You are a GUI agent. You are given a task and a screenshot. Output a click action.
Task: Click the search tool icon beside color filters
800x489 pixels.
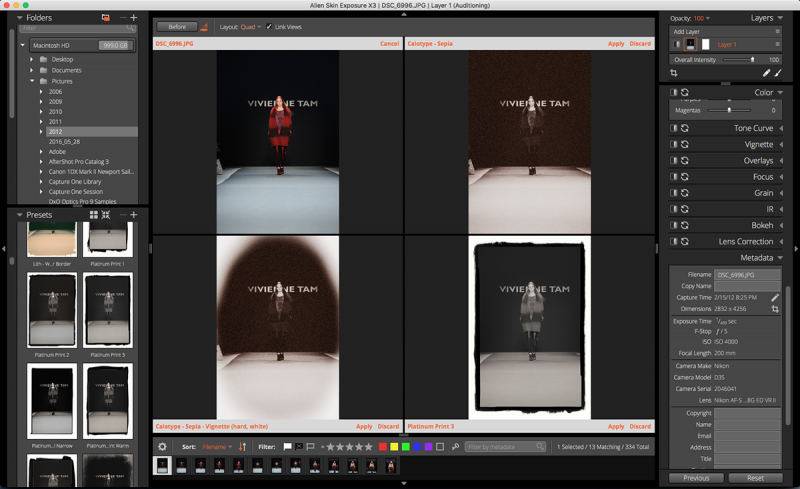pyautogui.click(x=455, y=447)
